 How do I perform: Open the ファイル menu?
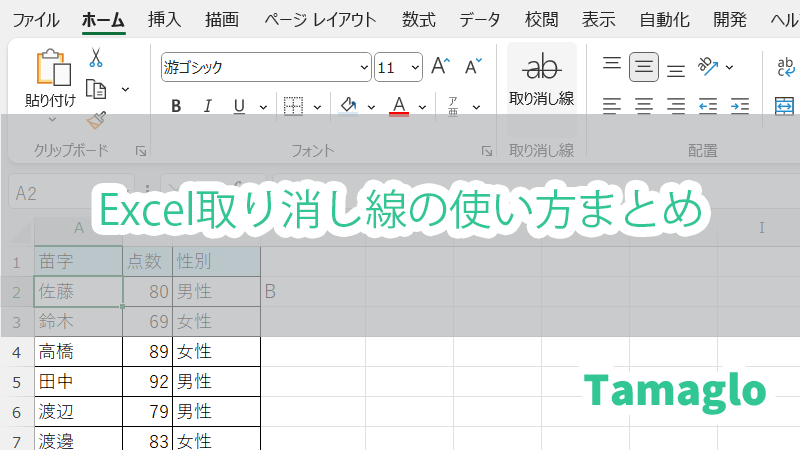(x=35, y=19)
